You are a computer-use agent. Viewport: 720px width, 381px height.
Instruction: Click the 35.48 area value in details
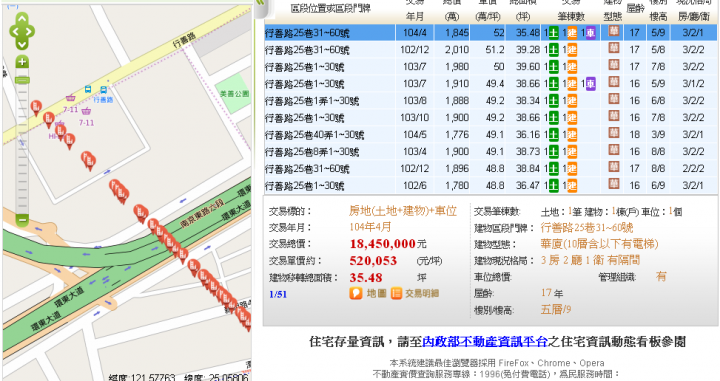tap(366, 278)
